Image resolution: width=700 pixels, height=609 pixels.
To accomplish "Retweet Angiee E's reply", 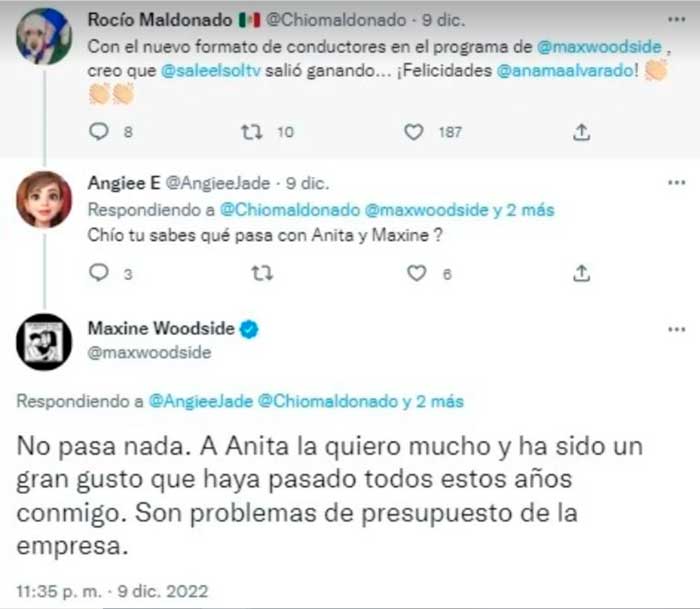I will [x=262, y=273].
